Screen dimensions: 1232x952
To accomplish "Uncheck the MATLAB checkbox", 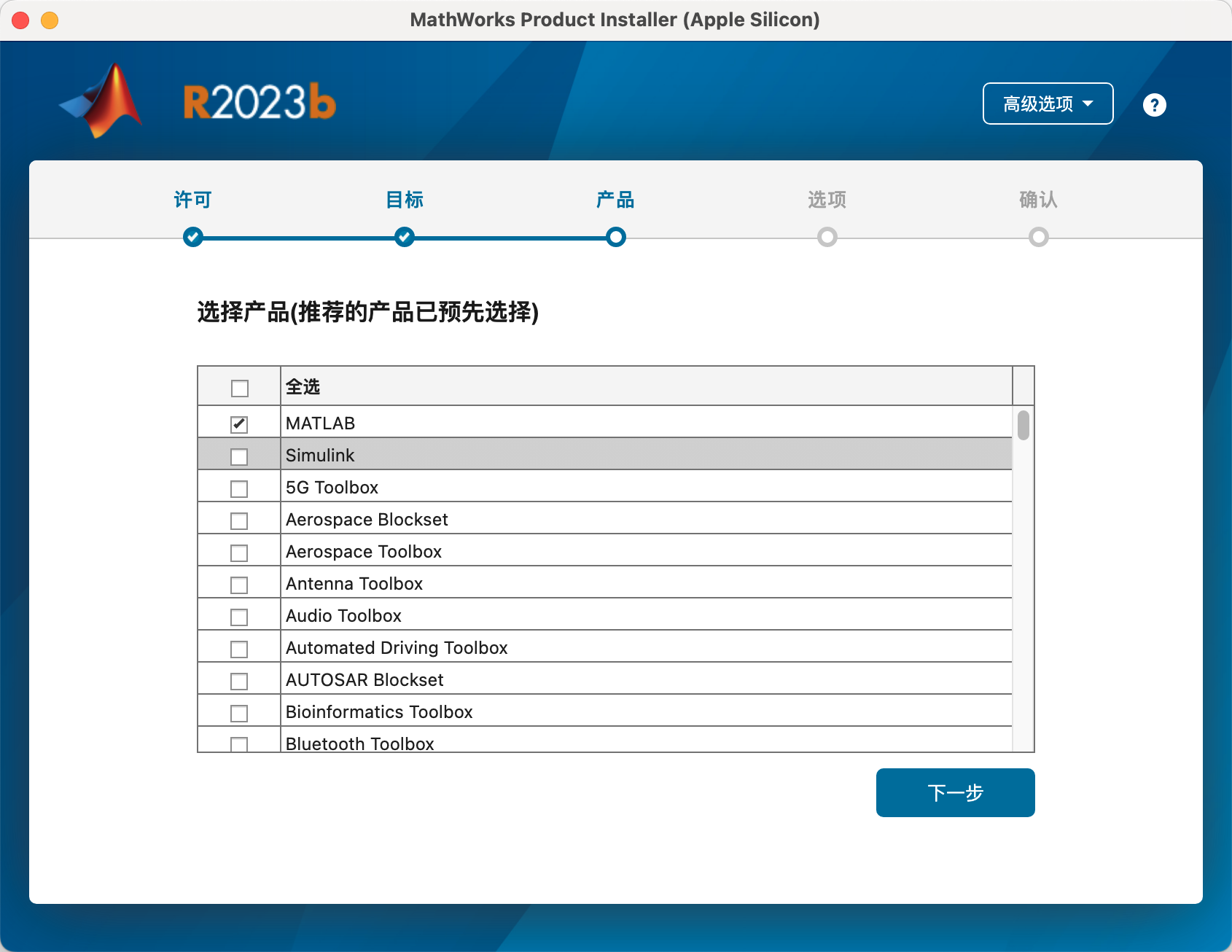I will (x=239, y=424).
